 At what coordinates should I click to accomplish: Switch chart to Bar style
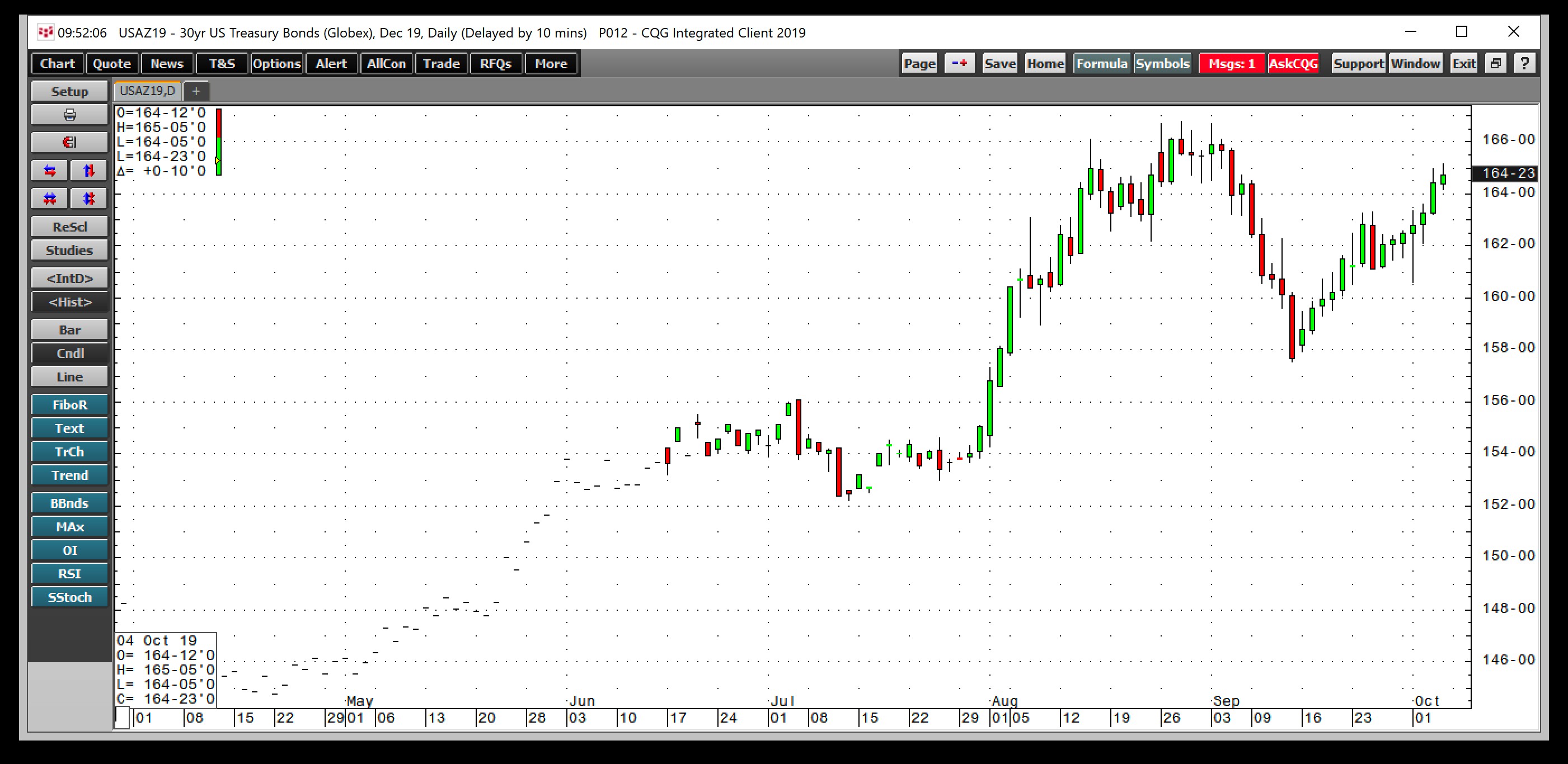point(69,329)
